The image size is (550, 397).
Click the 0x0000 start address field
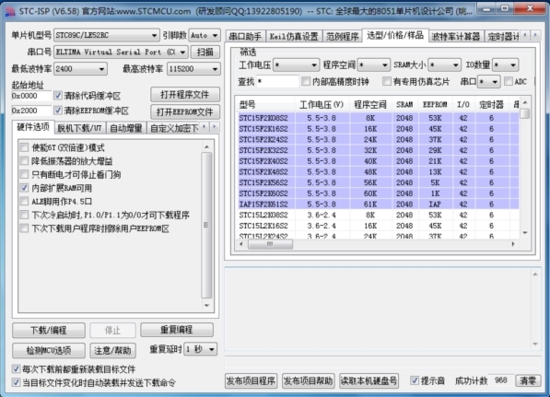(x=31, y=96)
